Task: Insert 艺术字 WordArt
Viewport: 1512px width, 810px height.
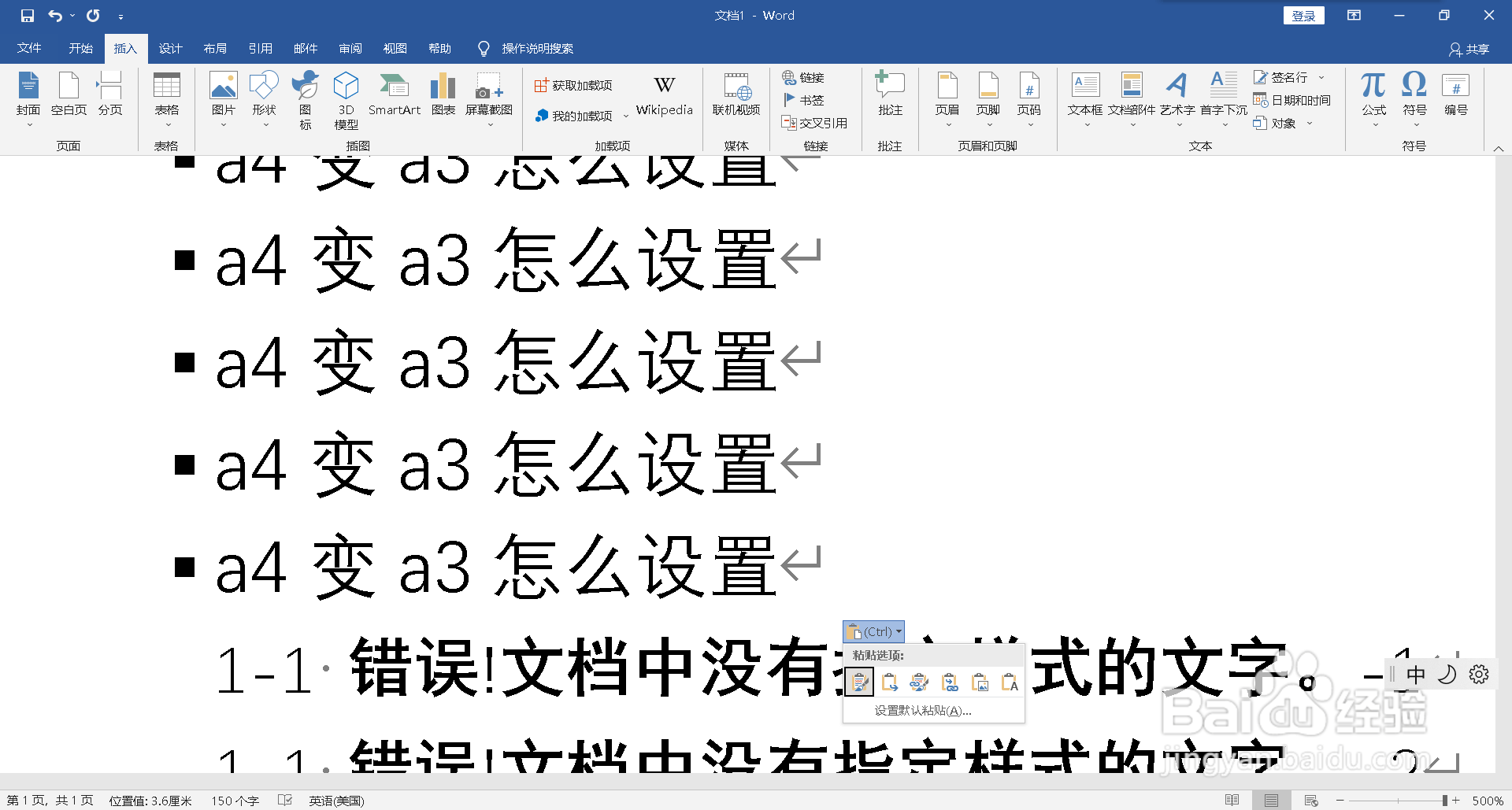Action: coord(1177,100)
